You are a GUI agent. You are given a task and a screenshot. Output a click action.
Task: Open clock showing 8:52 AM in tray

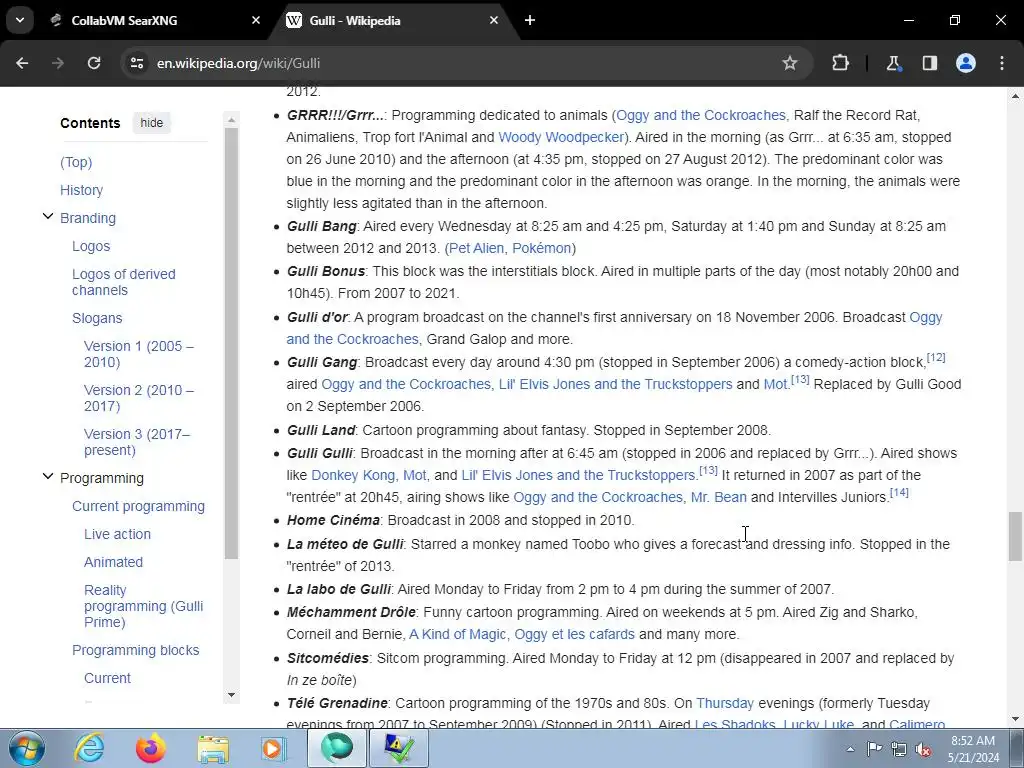973,749
